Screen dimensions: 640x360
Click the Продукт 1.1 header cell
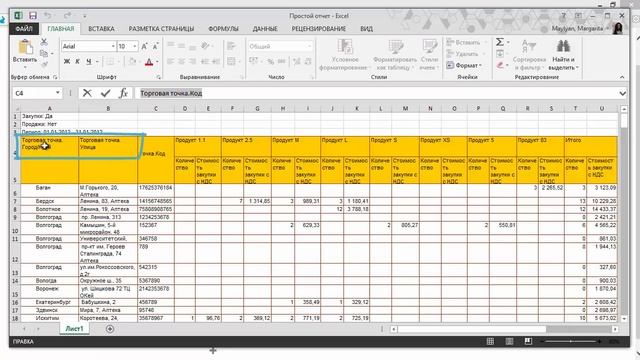(x=198, y=146)
